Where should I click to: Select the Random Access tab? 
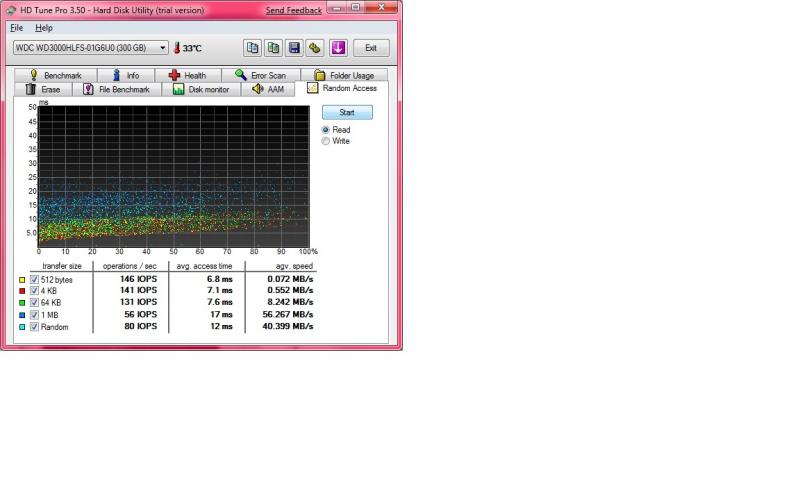click(342, 88)
